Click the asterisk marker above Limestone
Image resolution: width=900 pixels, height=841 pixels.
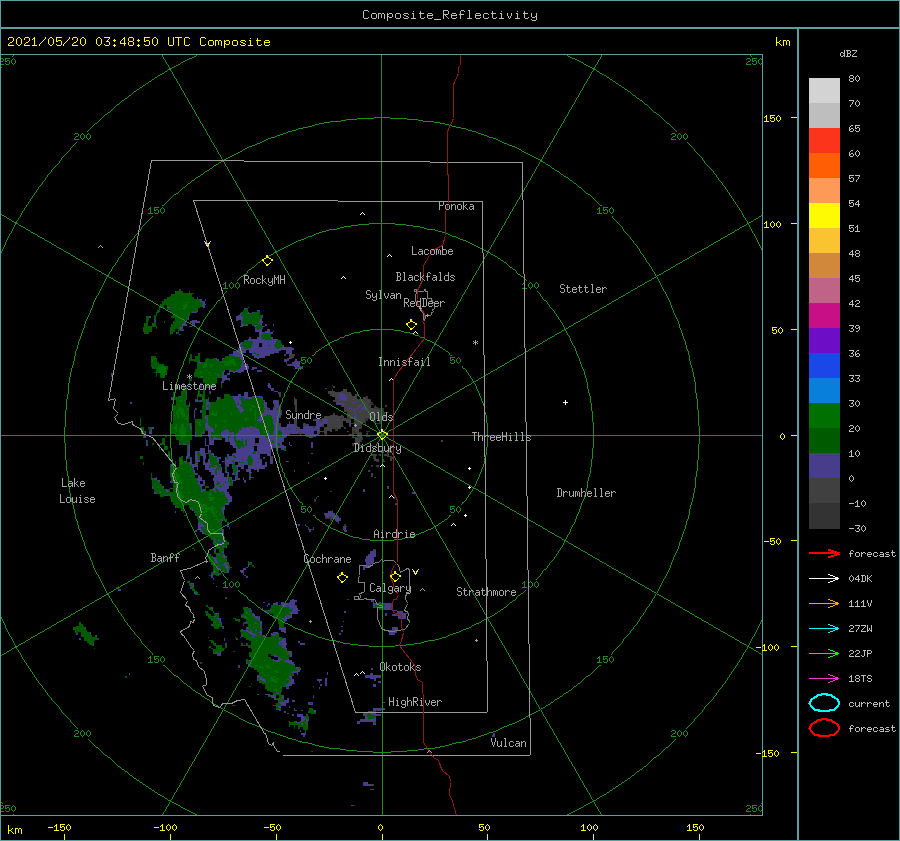pos(189,377)
